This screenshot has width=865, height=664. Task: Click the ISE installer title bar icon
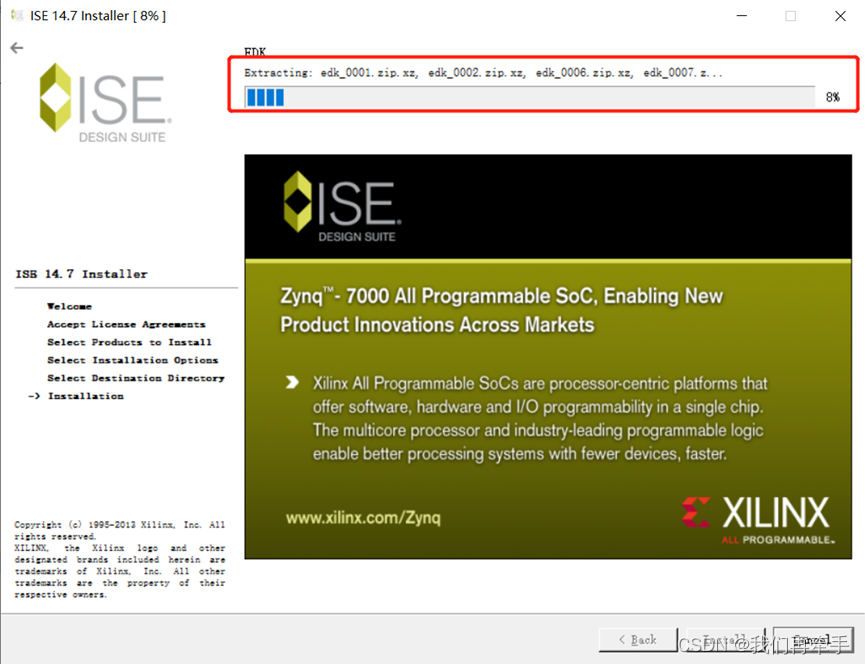(x=18, y=15)
